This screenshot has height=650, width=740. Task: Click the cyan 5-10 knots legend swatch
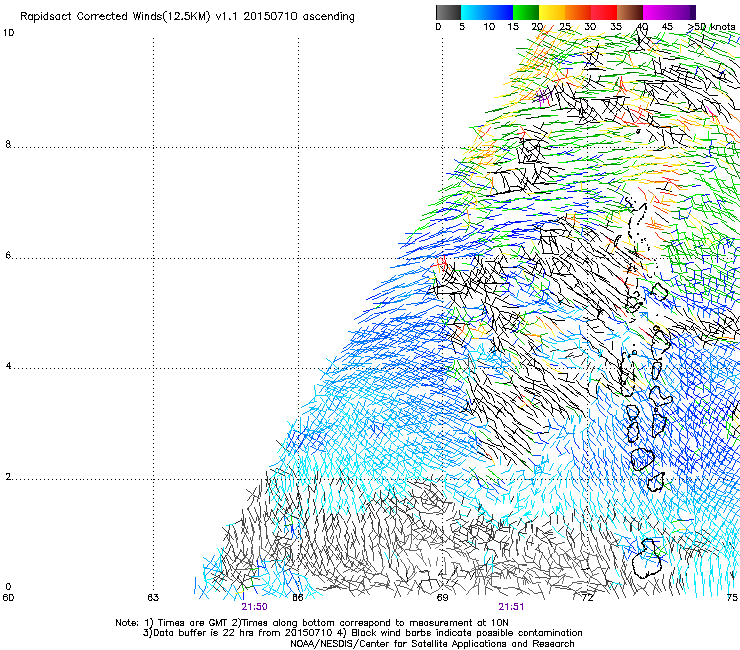coord(474,12)
